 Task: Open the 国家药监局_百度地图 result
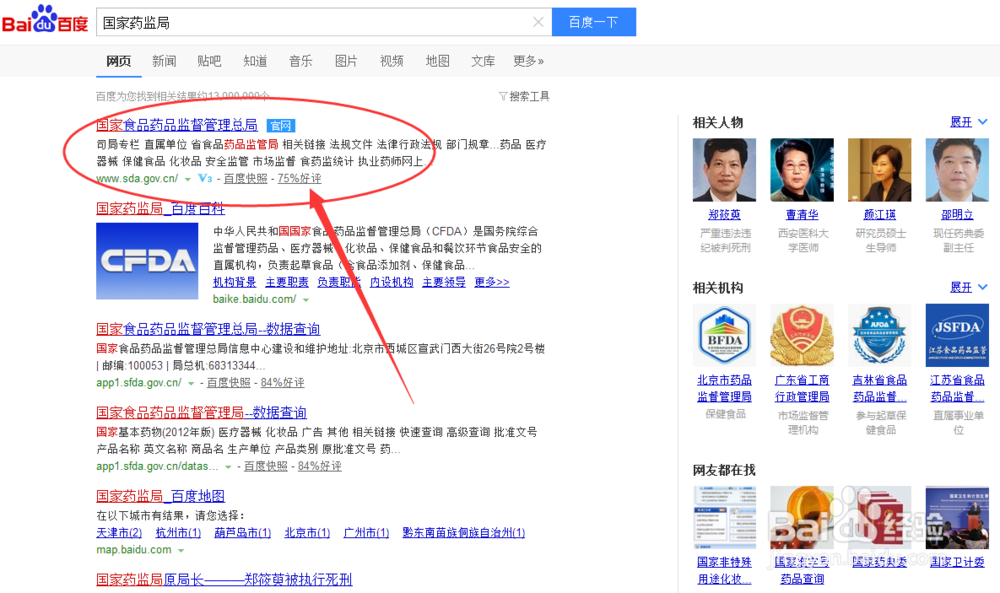pyautogui.click(x=160, y=496)
